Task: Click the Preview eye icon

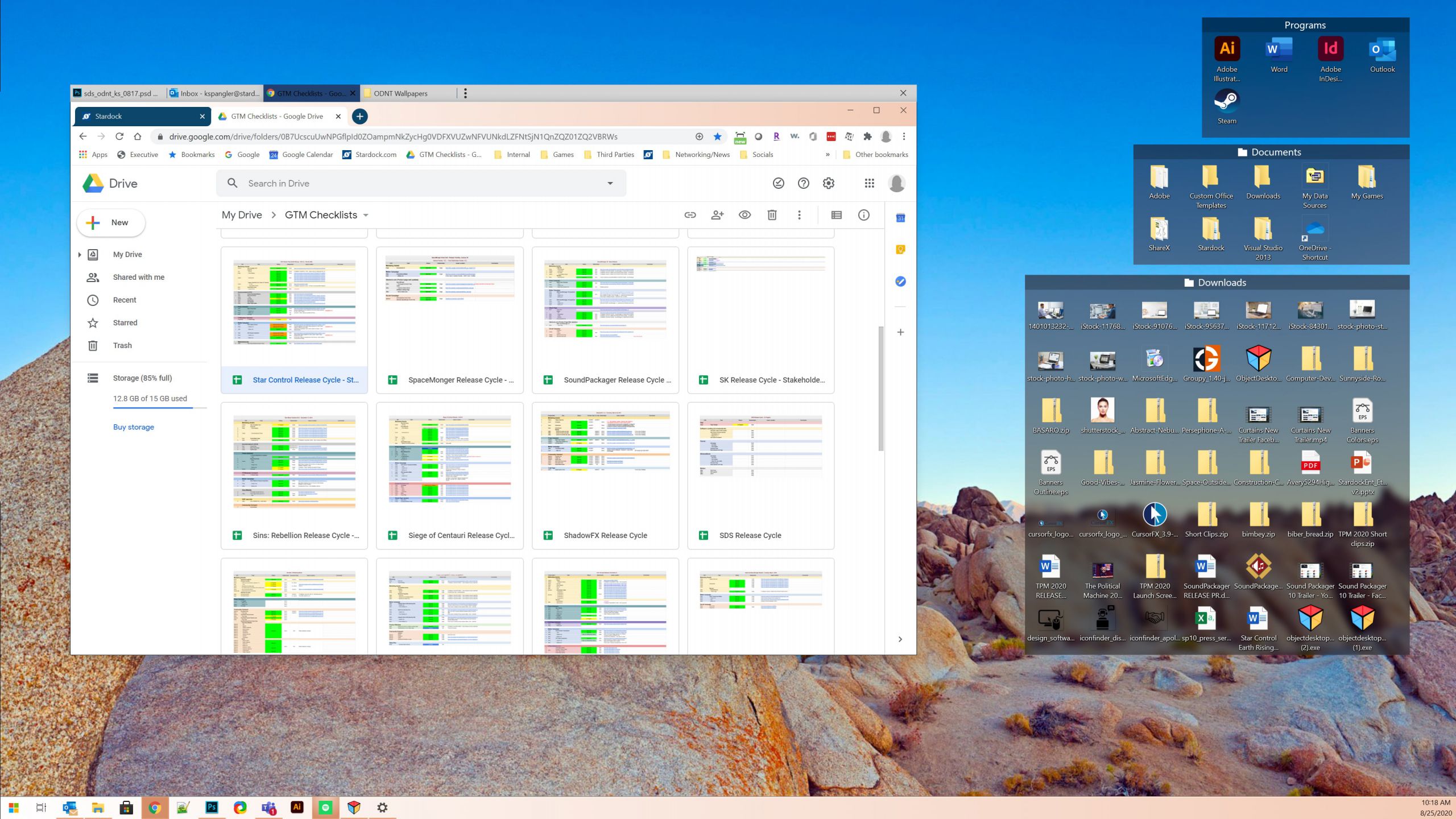Action: (744, 215)
